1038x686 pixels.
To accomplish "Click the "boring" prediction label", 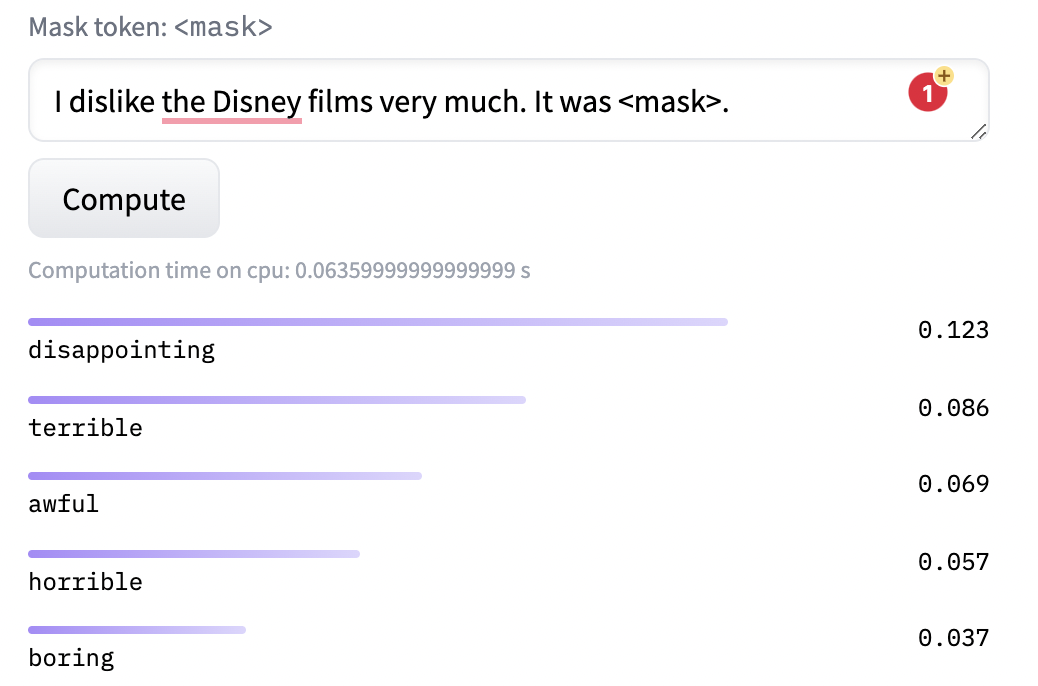I will (x=71, y=658).
